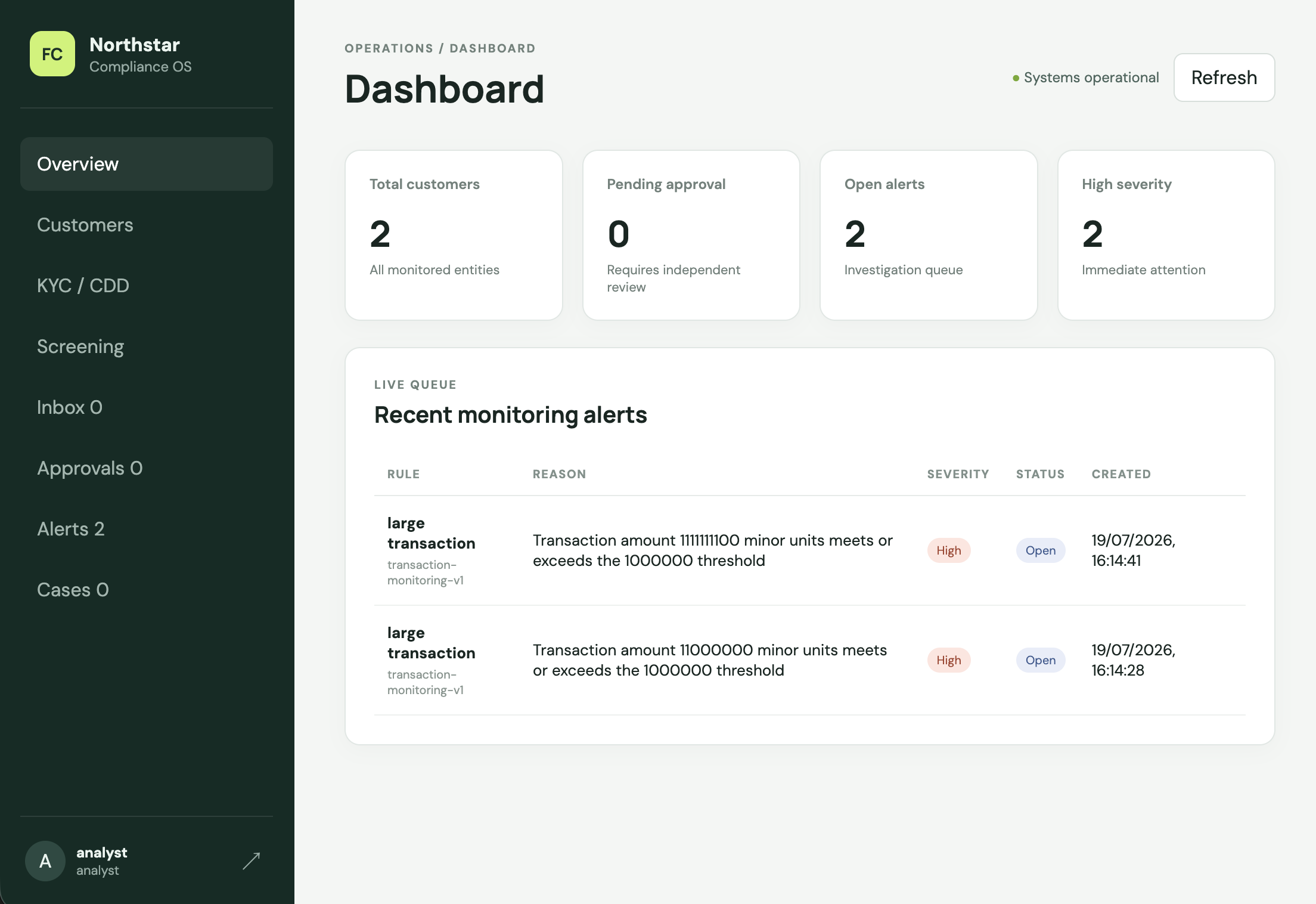This screenshot has height=904, width=1316.
Task: Click the green Systems operational status dot
Action: pos(1016,78)
